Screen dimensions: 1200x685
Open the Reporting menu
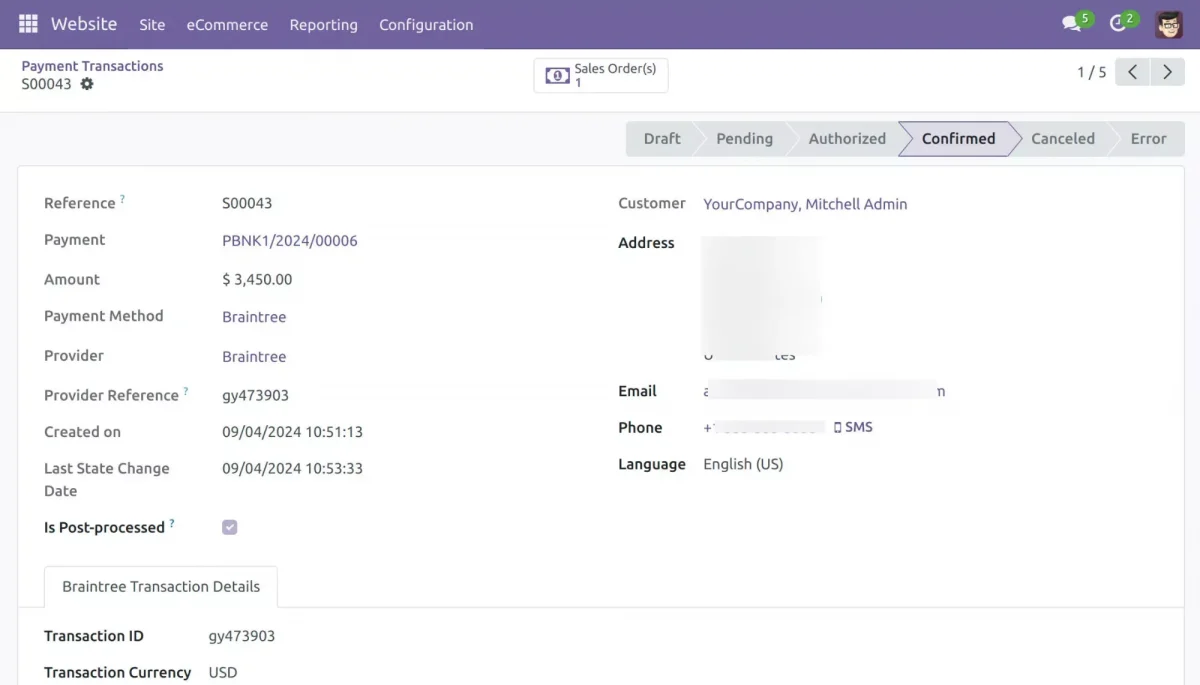click(323, 25)
